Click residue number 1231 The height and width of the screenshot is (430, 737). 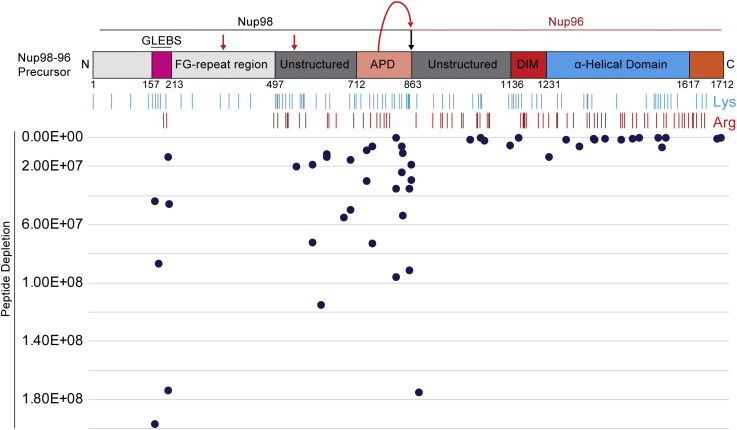(x=549, y=85)
